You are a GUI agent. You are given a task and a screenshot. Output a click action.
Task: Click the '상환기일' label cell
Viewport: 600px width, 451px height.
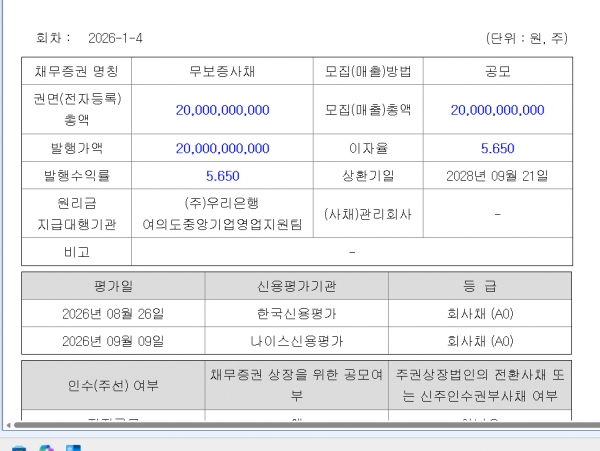(x=368, y=175)
